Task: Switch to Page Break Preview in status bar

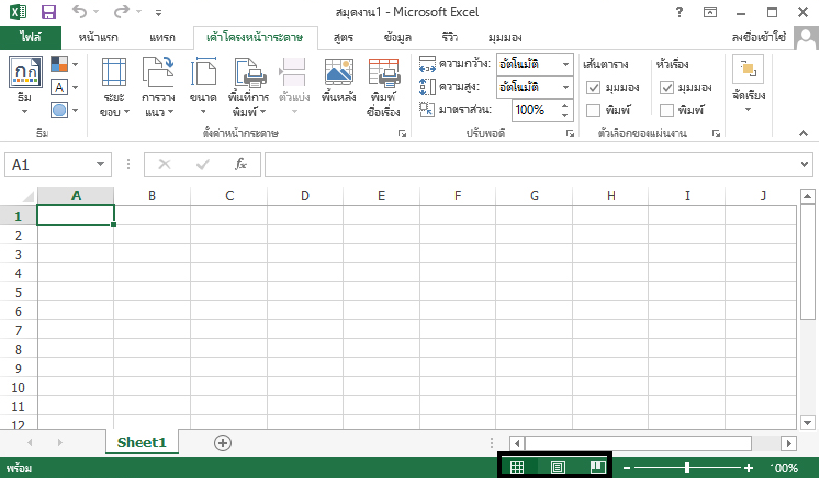Action: click(x=598, y=467)
